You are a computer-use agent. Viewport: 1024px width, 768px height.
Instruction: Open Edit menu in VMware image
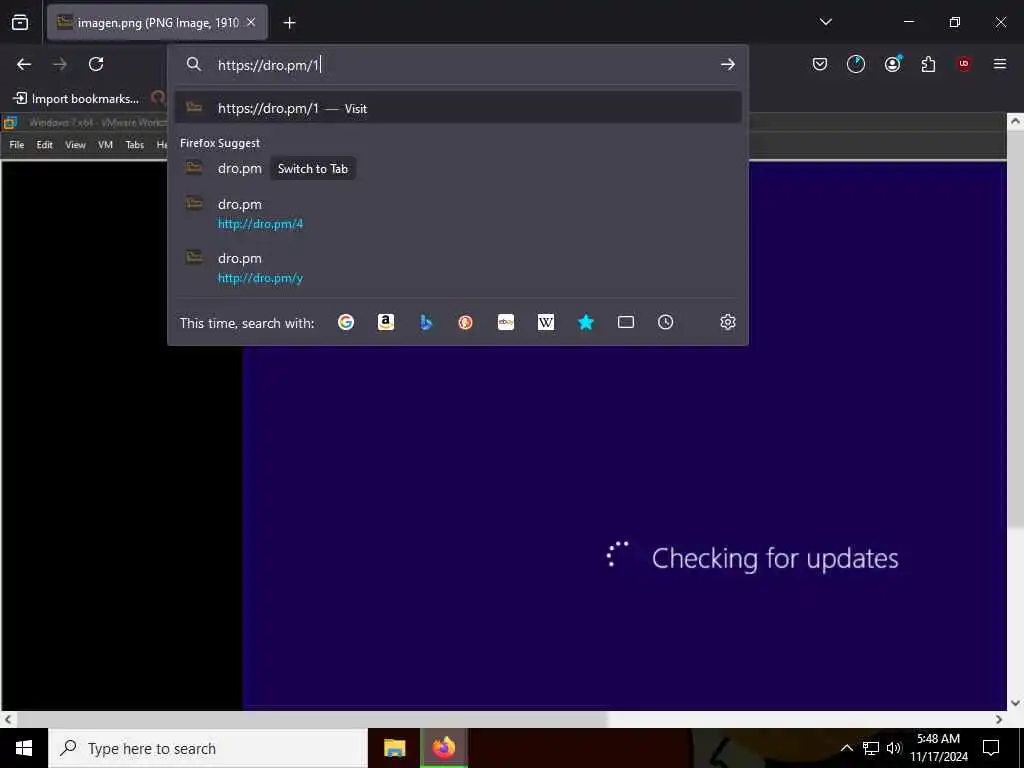click(x=44, y=144)
